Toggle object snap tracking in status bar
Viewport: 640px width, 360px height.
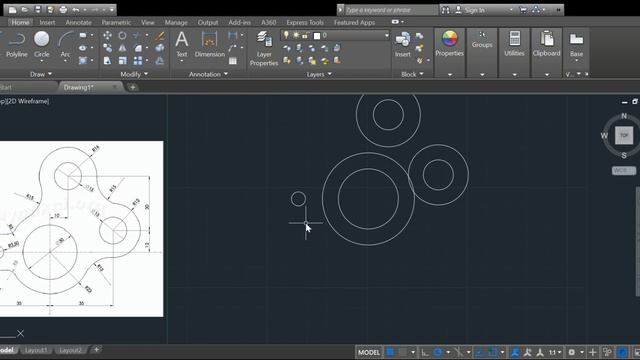coord(479,352)
